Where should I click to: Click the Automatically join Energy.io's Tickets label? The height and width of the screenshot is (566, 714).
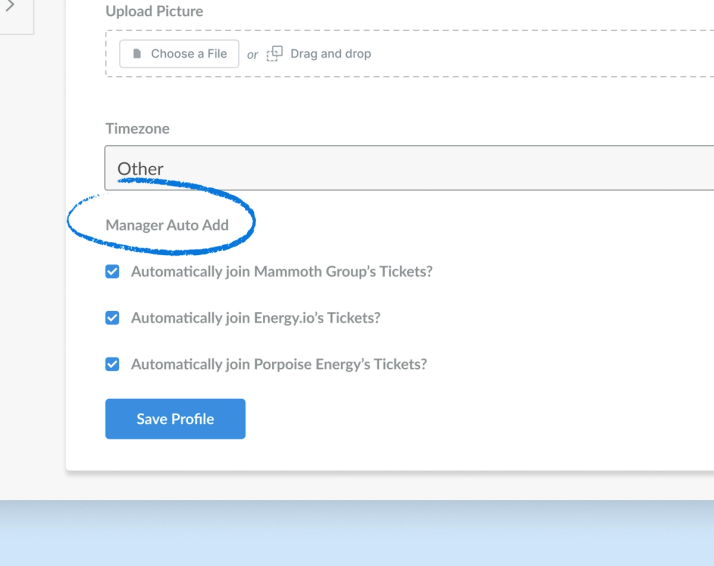coord(255,318)
